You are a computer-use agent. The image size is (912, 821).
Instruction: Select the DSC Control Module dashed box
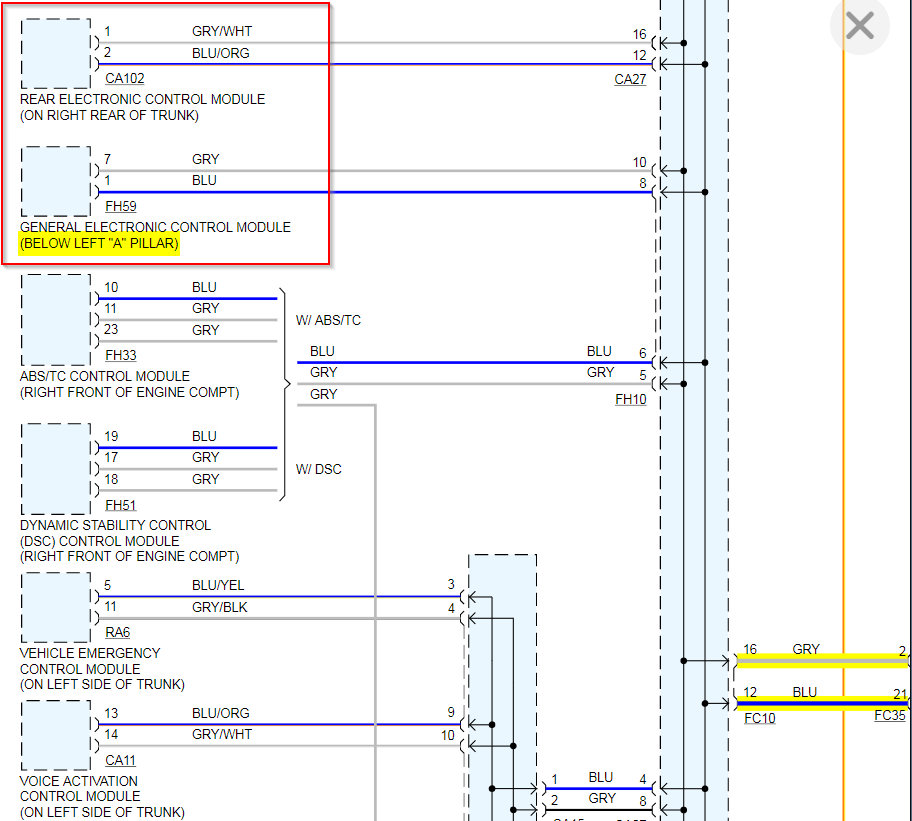coord(56,469)
